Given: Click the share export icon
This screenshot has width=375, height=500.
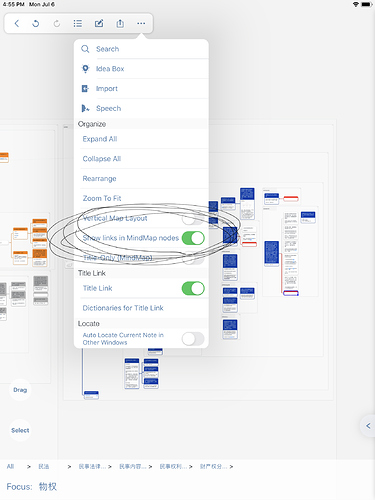Looking at the screenshot, I should (x=120, y=23).
